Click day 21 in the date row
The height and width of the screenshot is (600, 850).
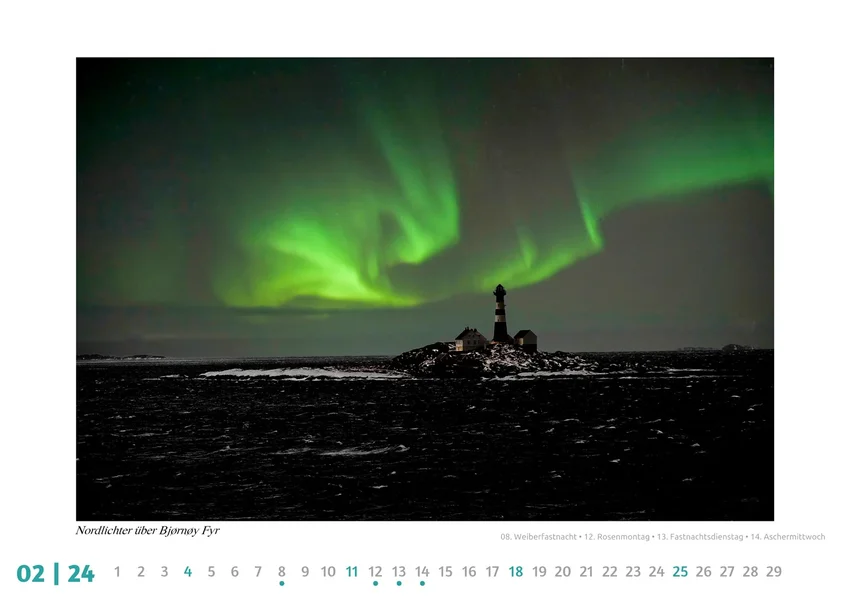586,572
